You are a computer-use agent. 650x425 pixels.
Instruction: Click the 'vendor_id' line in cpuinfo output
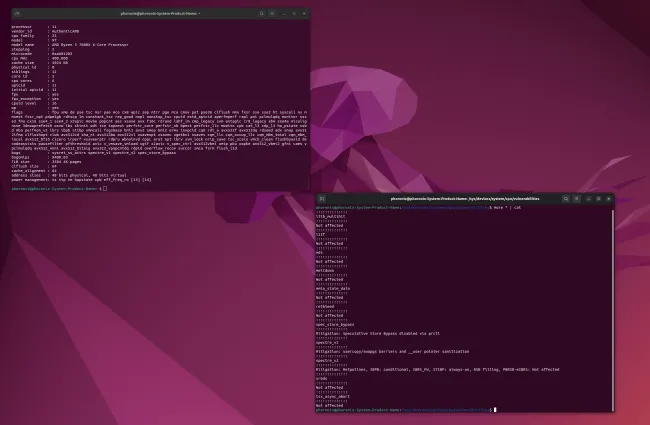[x=45, y=31]
